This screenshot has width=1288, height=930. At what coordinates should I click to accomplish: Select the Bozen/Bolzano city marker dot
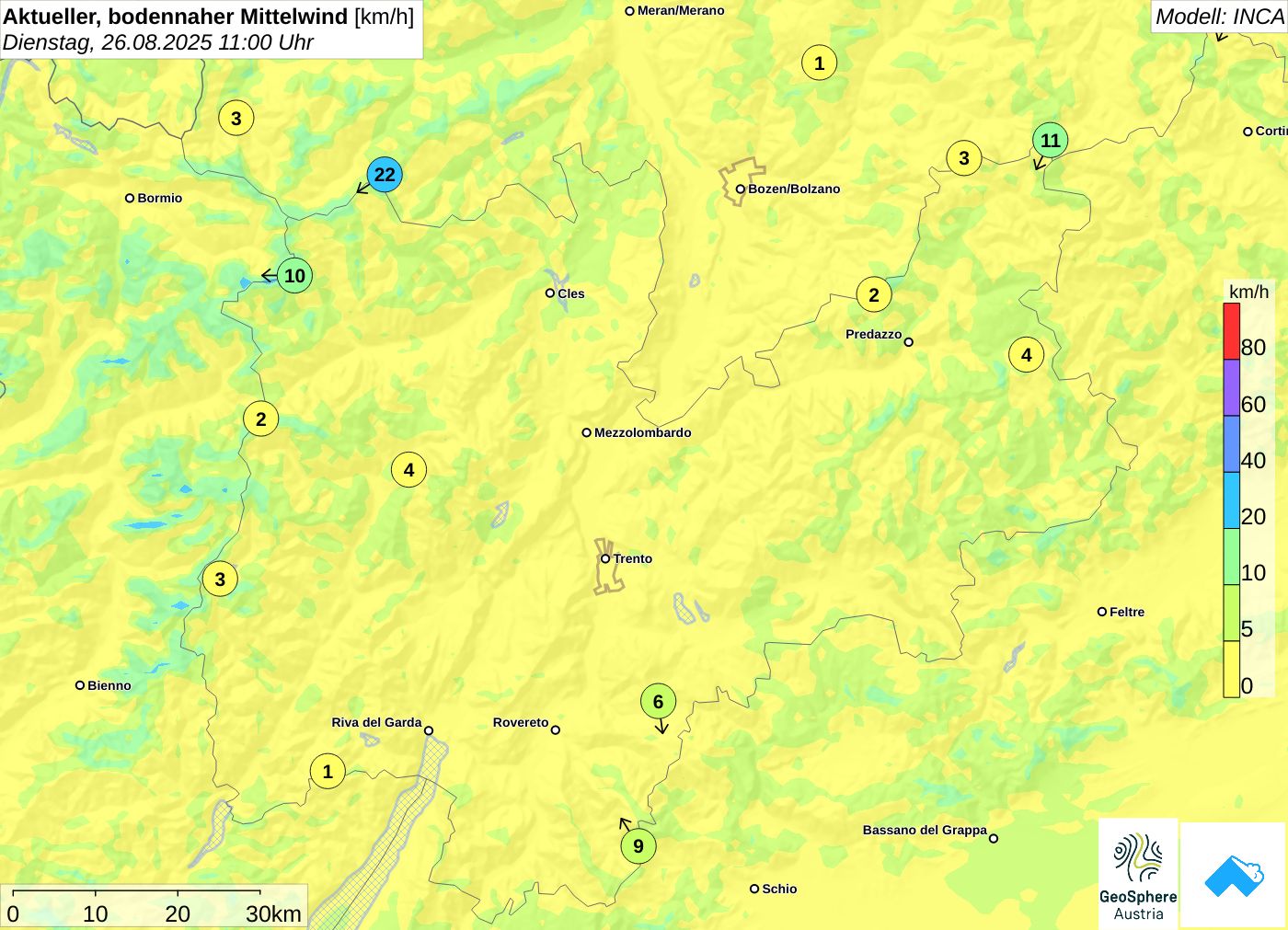740,189
